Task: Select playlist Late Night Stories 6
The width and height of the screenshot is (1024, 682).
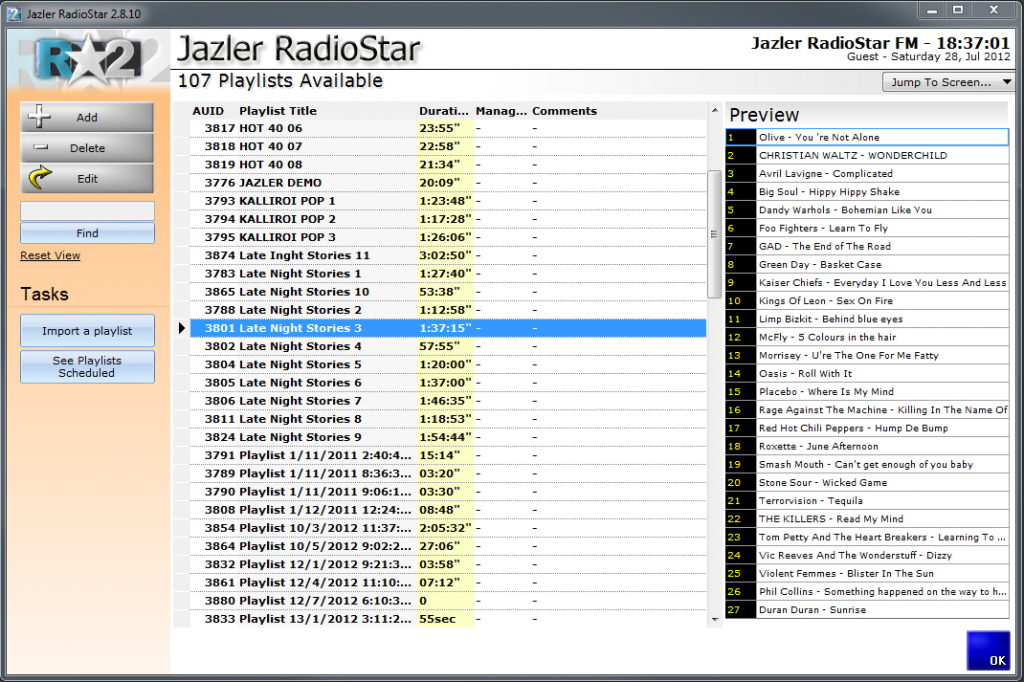Action: pos(448,383)
